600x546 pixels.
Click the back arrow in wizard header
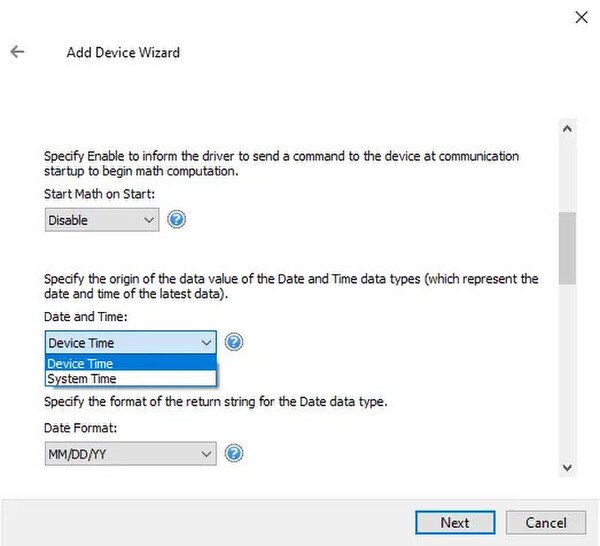tap(17, 51)
